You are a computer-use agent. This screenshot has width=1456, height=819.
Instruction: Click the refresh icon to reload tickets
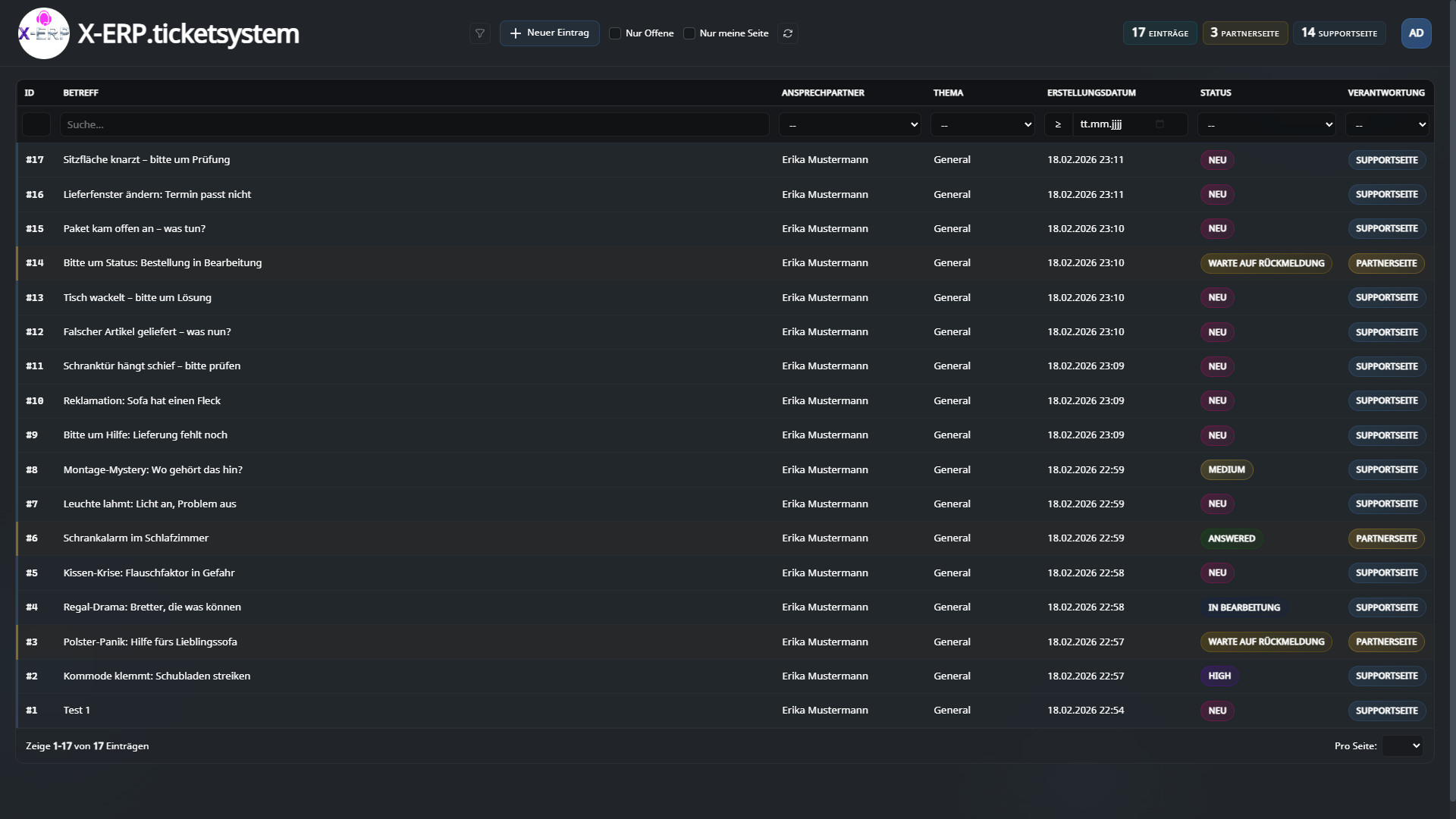click(x=789, y=33)
